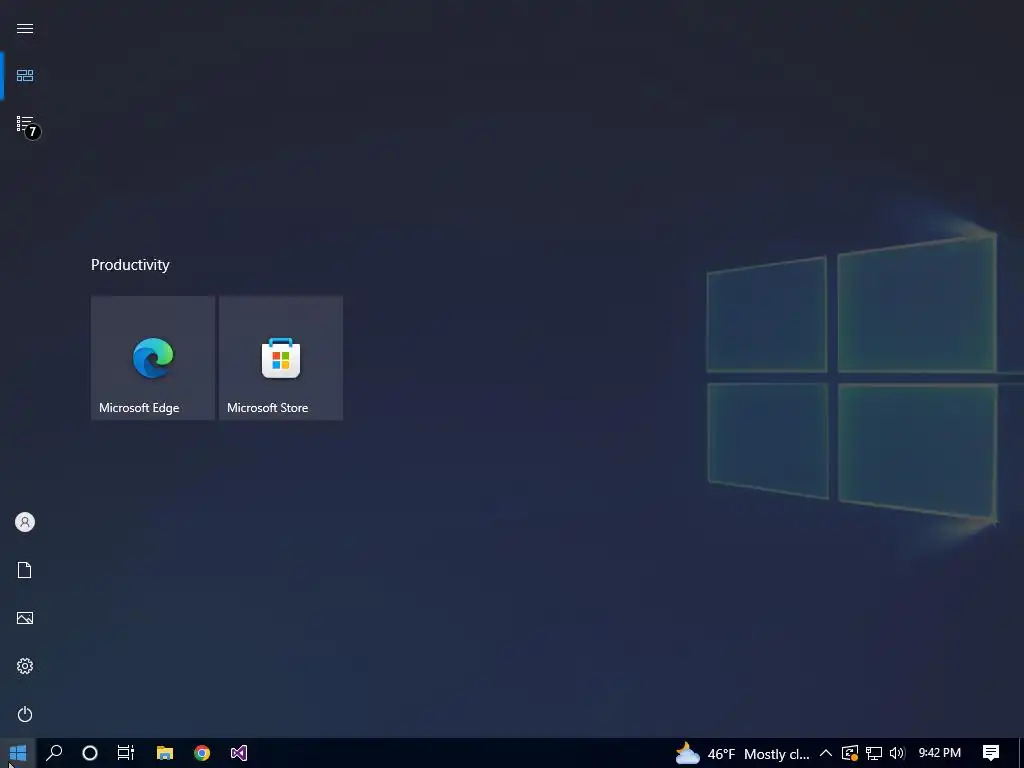The width and height of the screenshot is (1024, 768).
Task: Open File Explorer from the taskbar
Action: (165, 753)
